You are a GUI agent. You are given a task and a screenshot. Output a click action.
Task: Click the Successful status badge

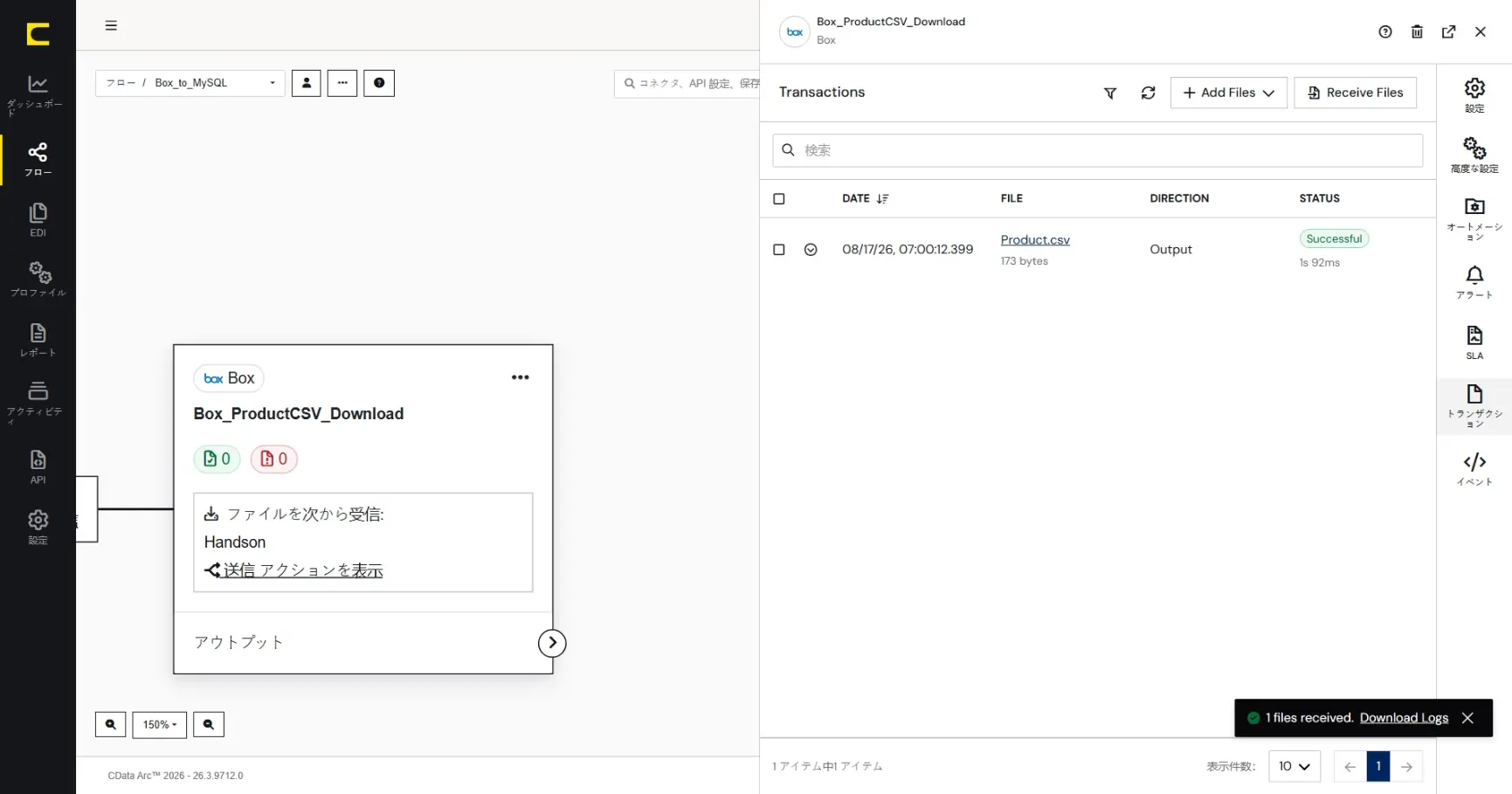tap(1334, 238)
